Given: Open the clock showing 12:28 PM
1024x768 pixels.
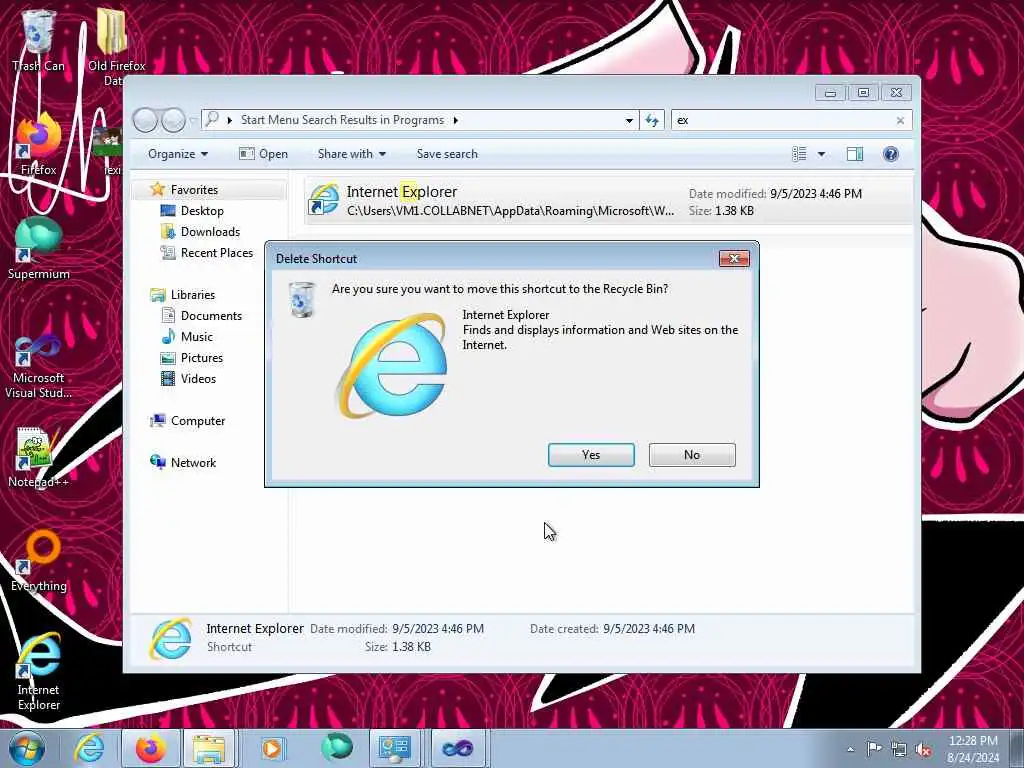Looking at the screenshot, I should (972, 749).
